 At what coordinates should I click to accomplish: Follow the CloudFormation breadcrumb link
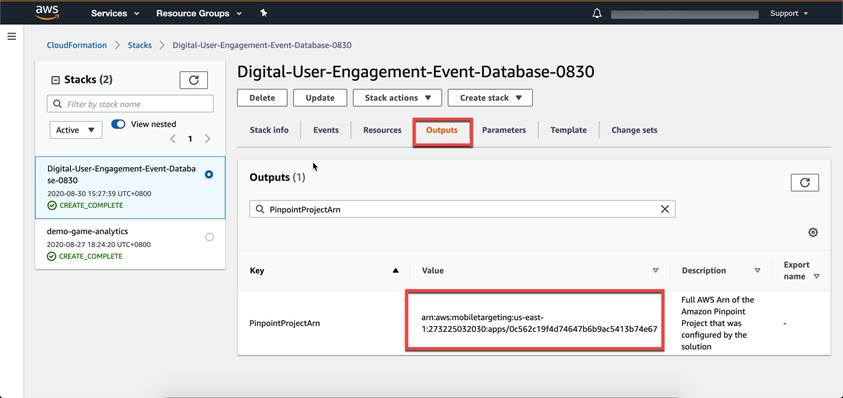click(77, 45)
